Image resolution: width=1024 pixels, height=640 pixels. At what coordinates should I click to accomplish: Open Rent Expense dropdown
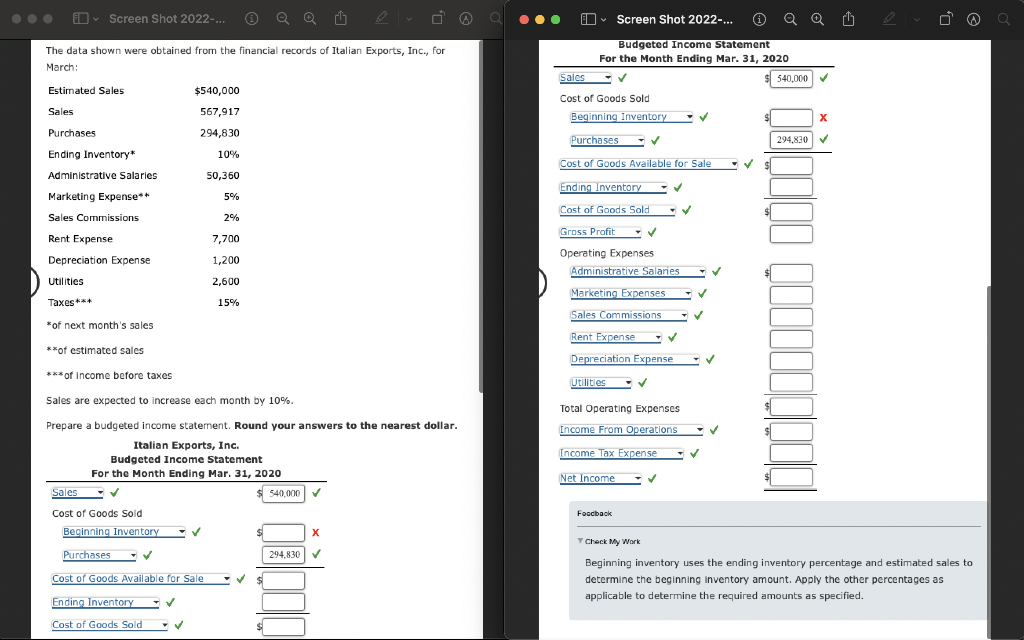[615, 337]
